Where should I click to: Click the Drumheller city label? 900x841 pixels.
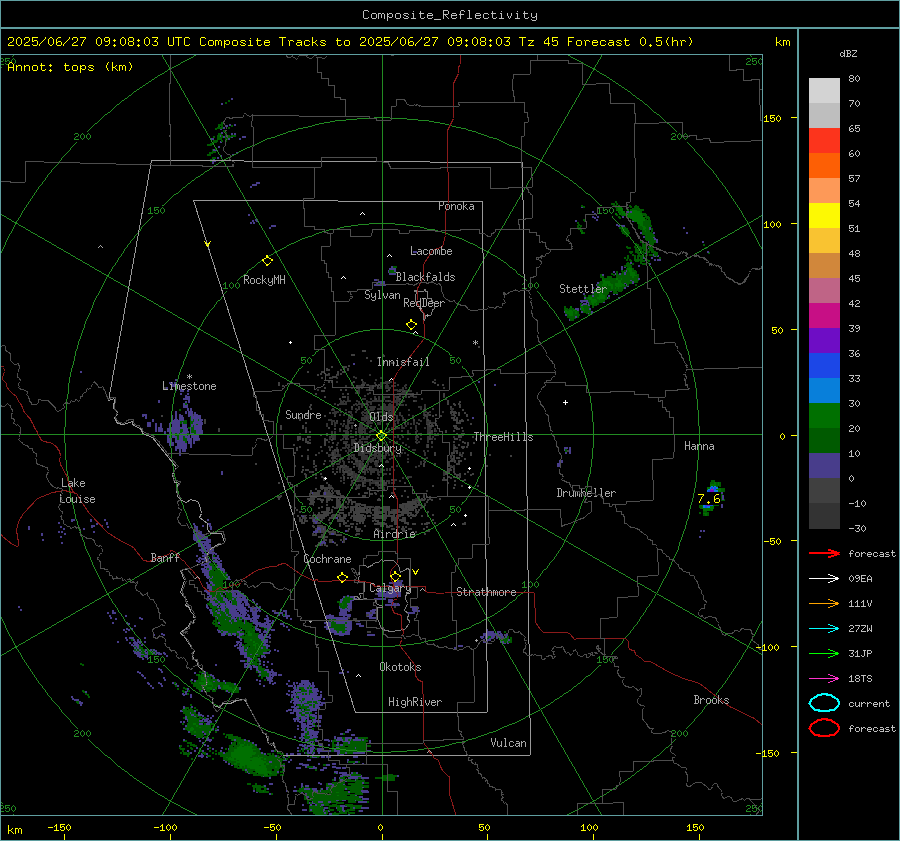pyautogui.click(x=586, y=493)
